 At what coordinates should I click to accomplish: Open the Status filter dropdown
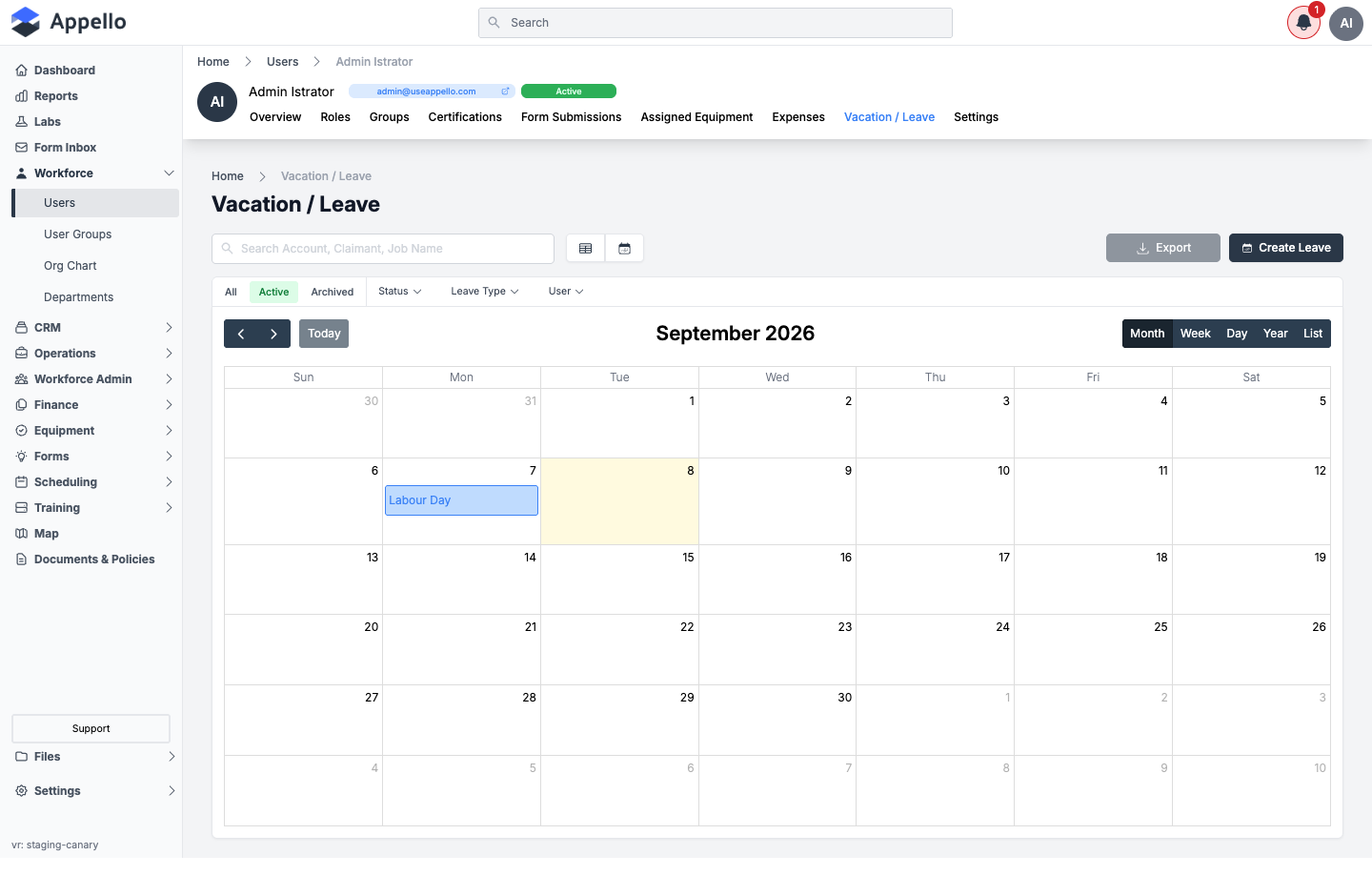(400, 292)
